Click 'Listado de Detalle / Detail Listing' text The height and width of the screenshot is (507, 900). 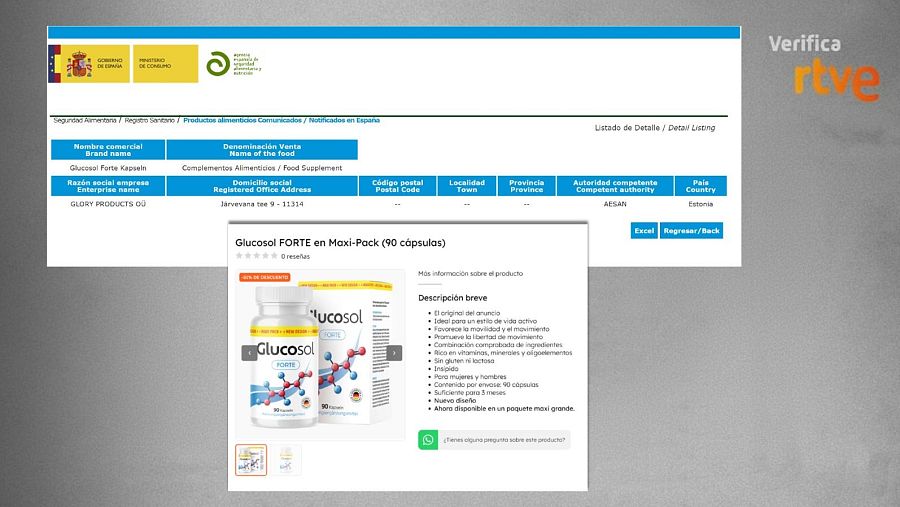655,127
